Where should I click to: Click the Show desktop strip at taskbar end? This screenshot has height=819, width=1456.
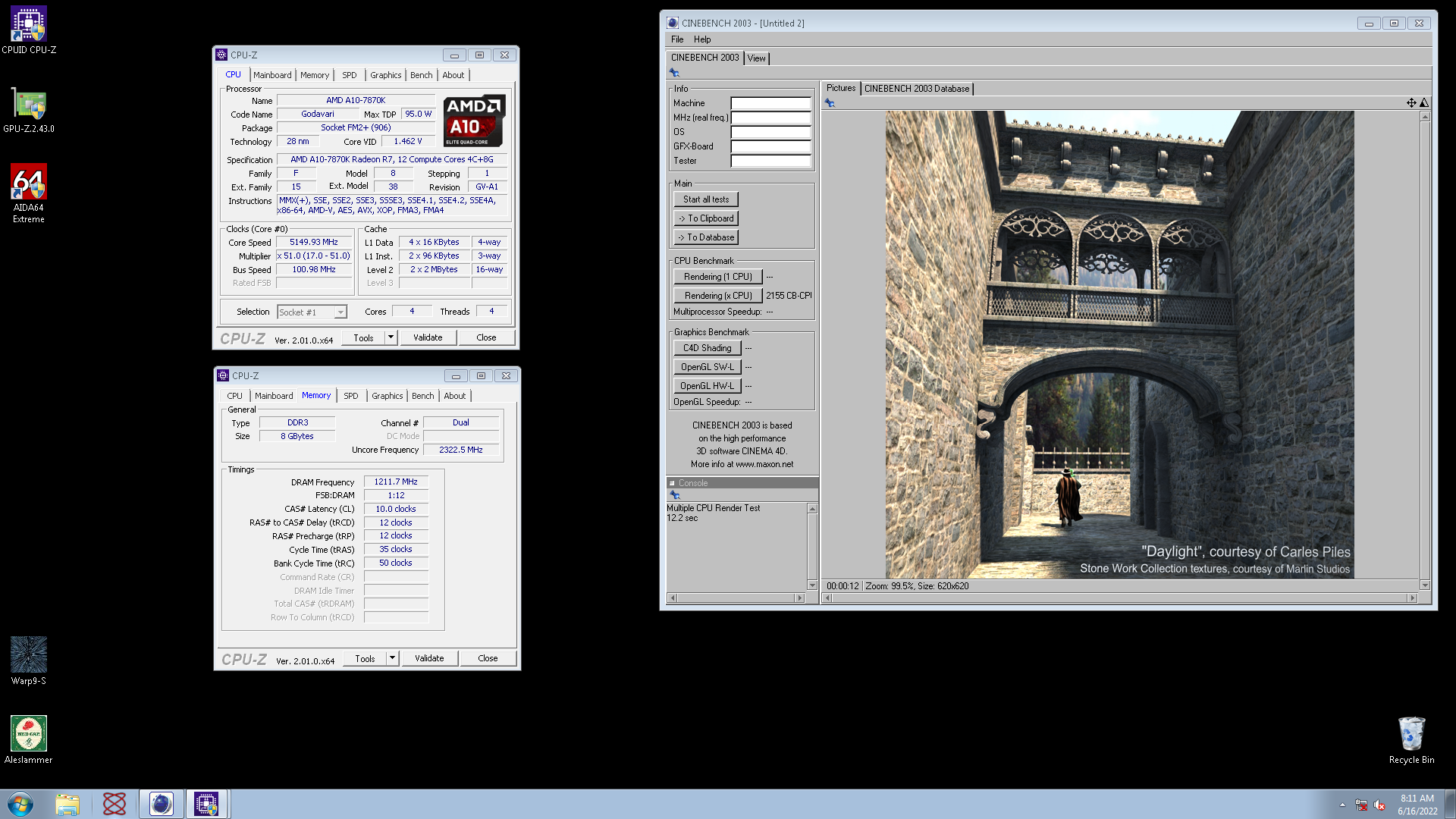[x=1450, y=804]
